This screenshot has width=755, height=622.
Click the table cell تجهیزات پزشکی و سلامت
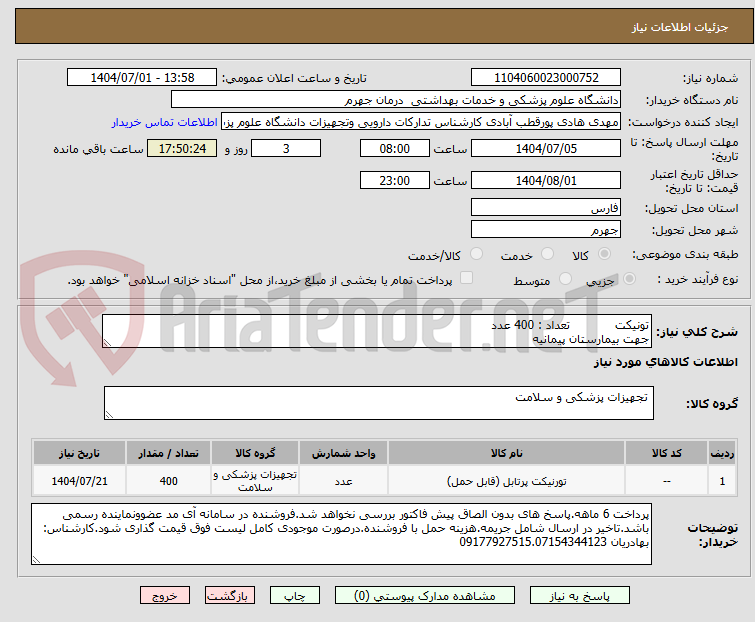255,481
